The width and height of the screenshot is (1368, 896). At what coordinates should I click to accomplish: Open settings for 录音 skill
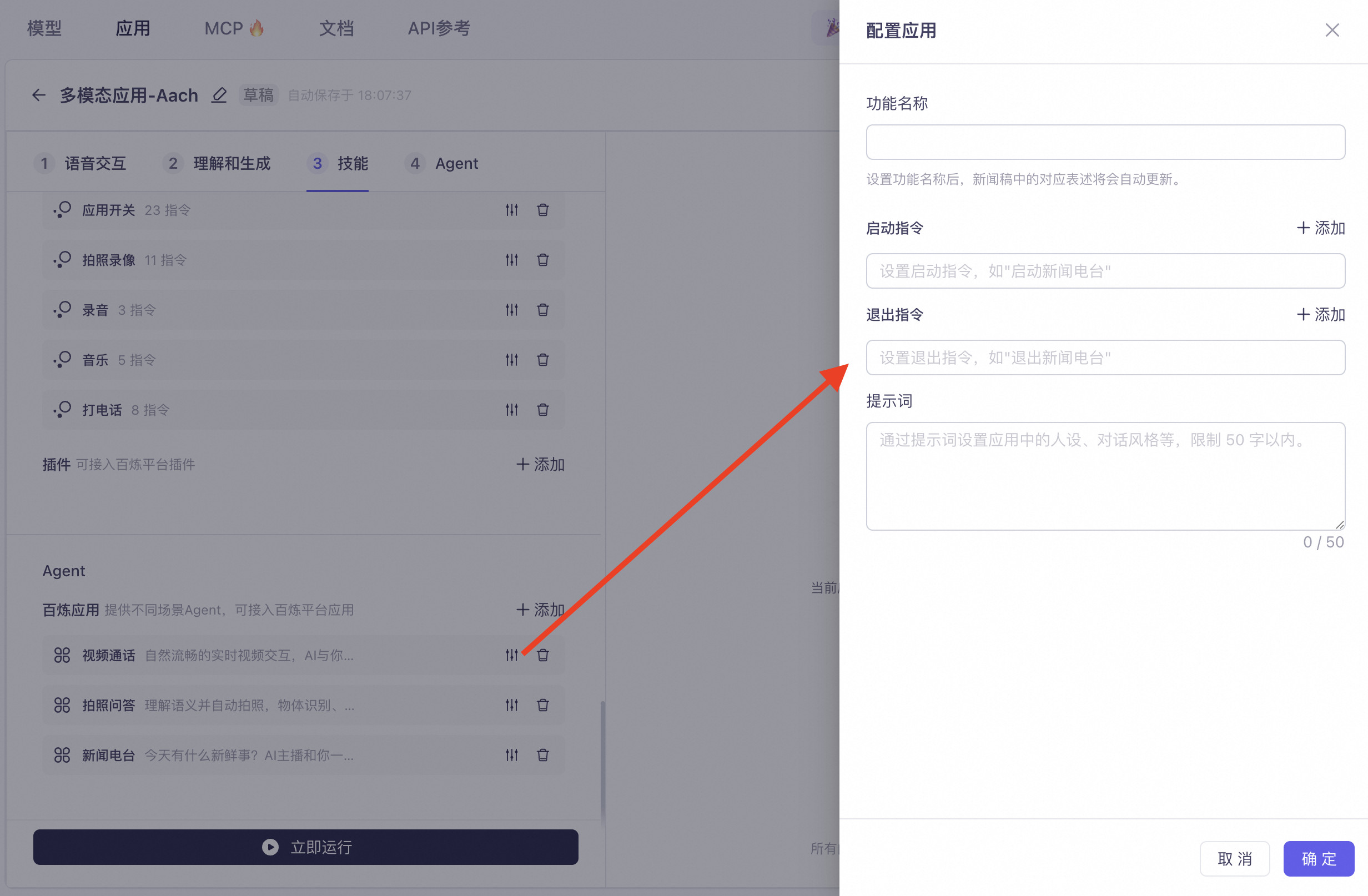(511, 310)
